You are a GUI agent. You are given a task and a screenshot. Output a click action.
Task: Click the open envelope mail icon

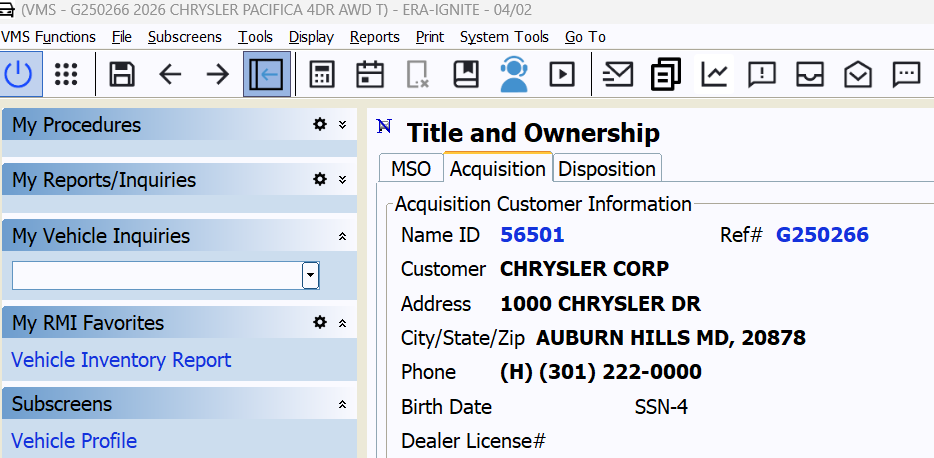click(858, 74)
